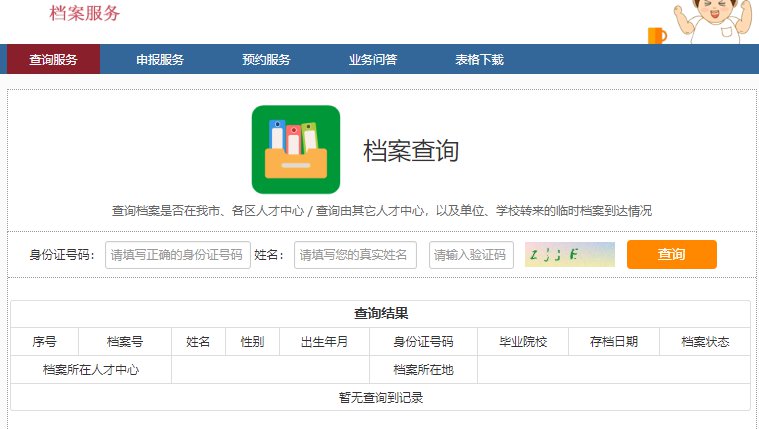Click into the 姓名 text field
Image resolution: width=759 pixels, height=429 pixels.
tap(355, 255)
